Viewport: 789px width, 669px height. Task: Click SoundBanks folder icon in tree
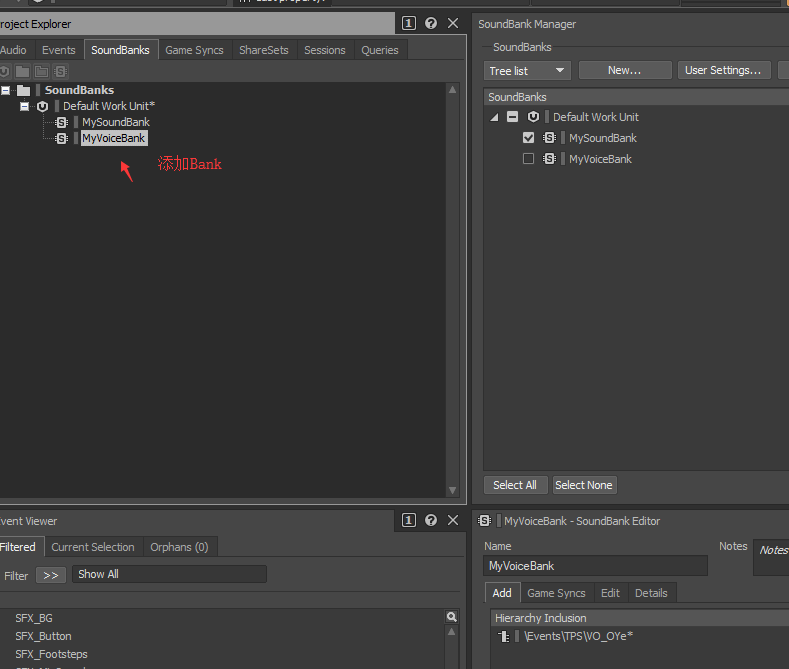coord(23,91)
